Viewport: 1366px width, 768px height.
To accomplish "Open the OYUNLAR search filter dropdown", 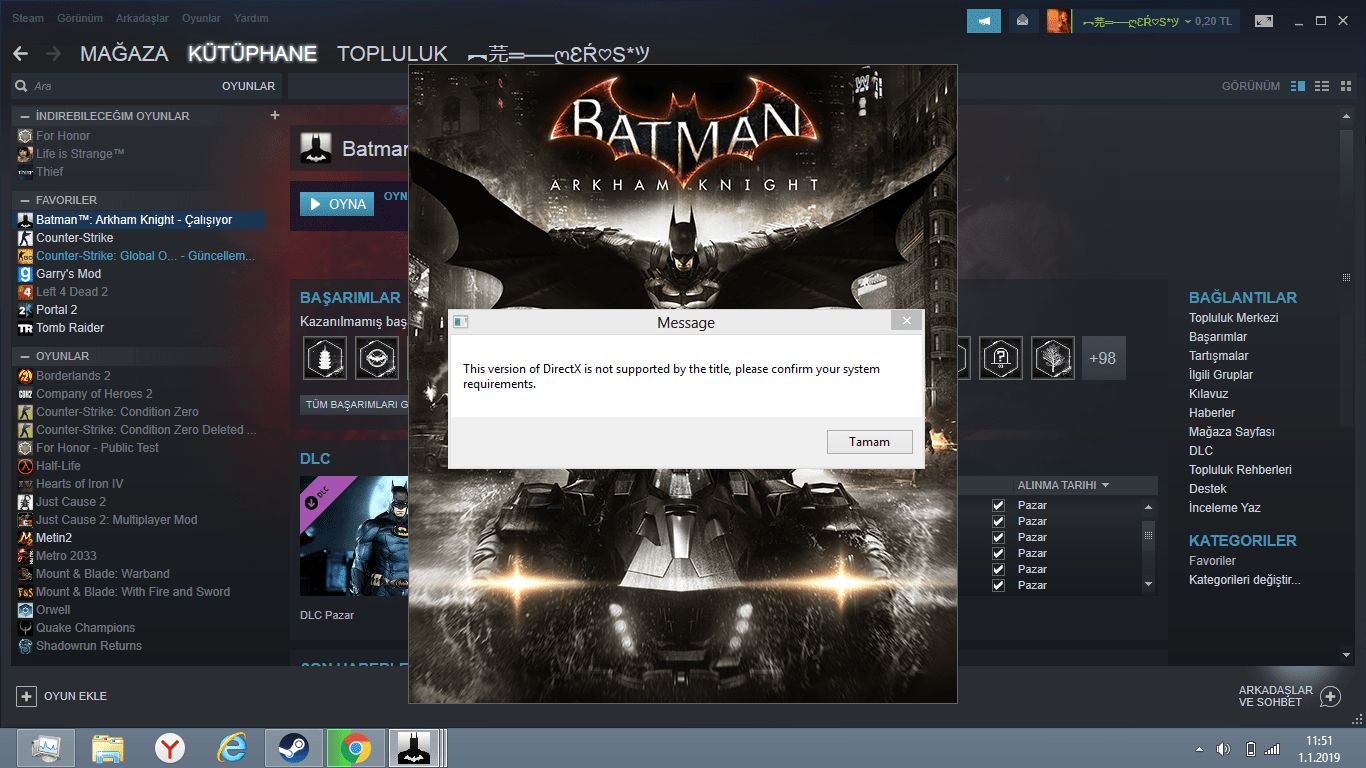I will [x=248, y=86].
